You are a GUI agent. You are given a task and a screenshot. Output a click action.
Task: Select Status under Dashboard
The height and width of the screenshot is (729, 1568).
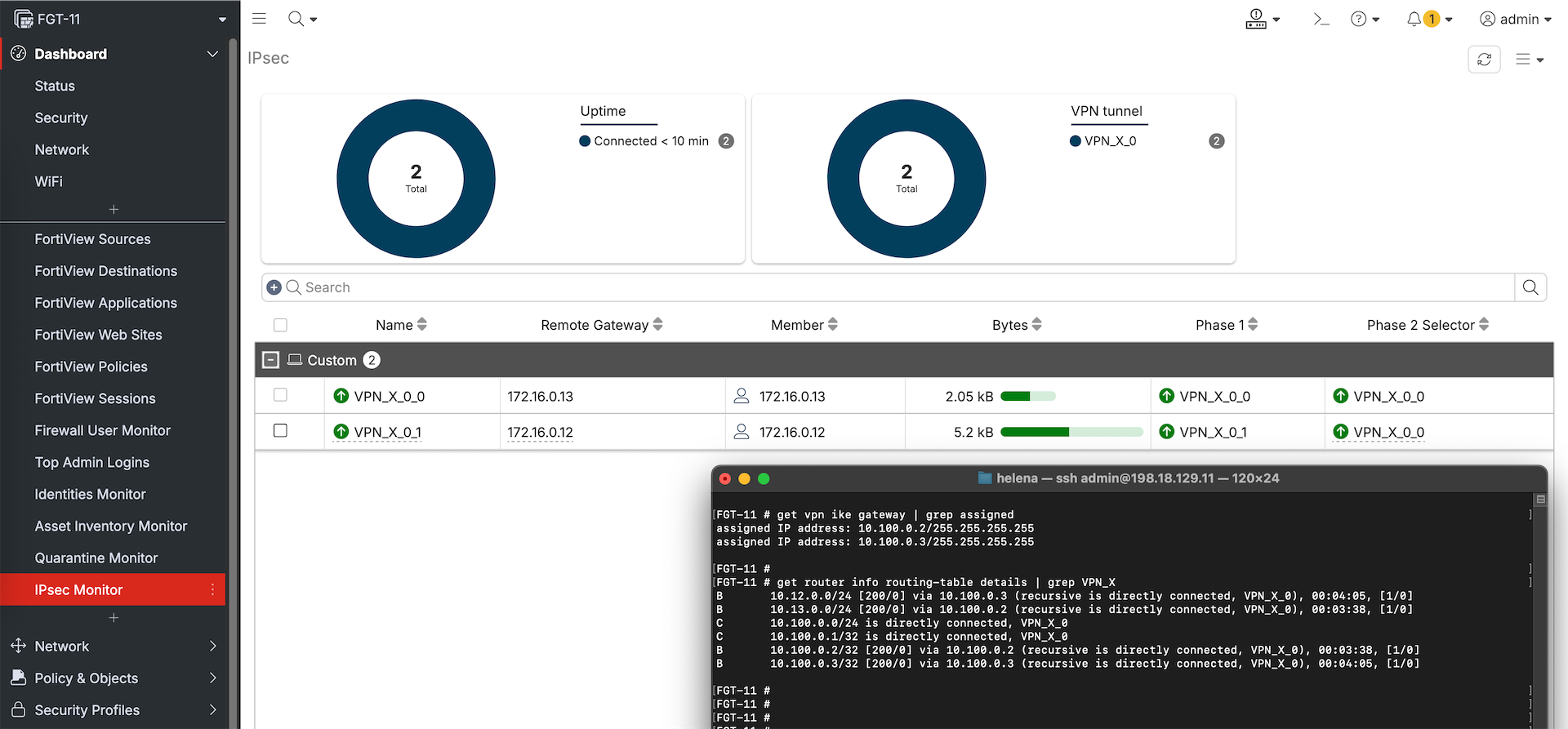(55, 86)
